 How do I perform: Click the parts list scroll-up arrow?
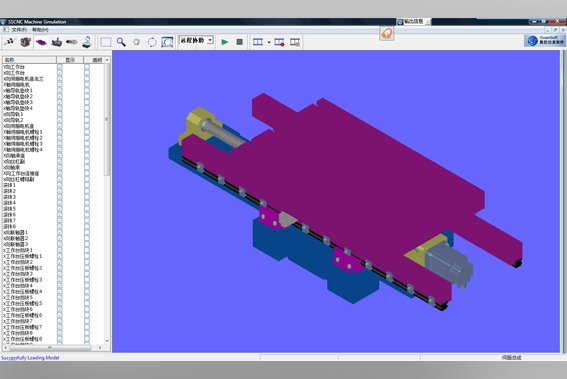(107, 60)
